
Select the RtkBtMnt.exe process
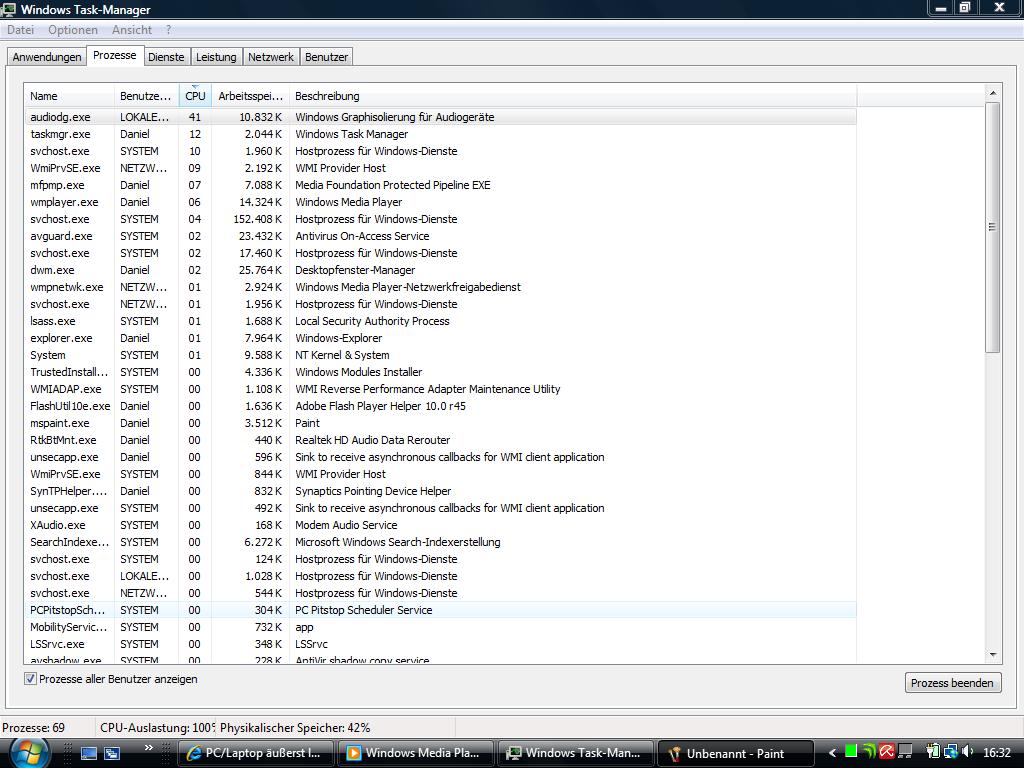tap(440, 440)
